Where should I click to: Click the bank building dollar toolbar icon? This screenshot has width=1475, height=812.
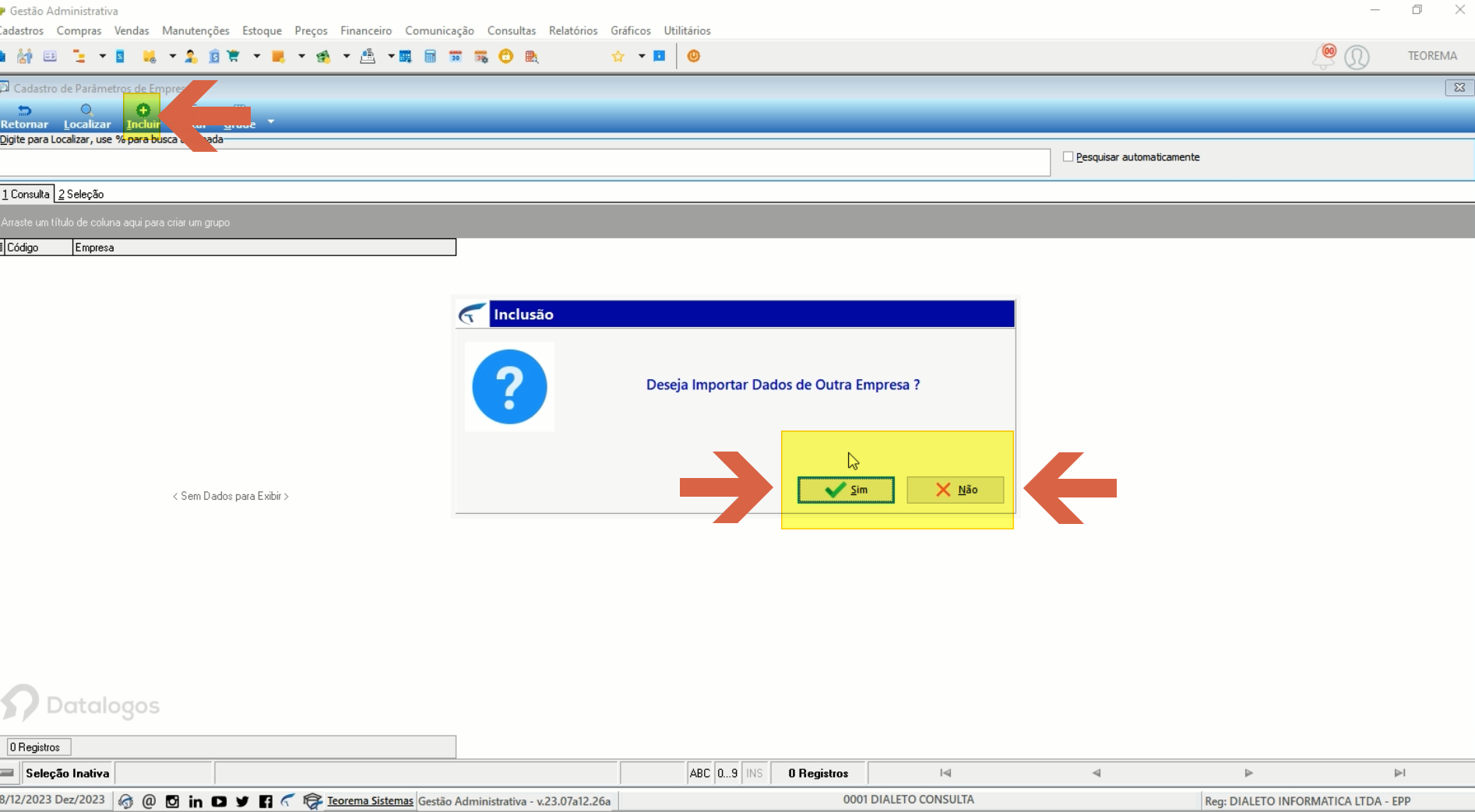(x=213, y=56)
